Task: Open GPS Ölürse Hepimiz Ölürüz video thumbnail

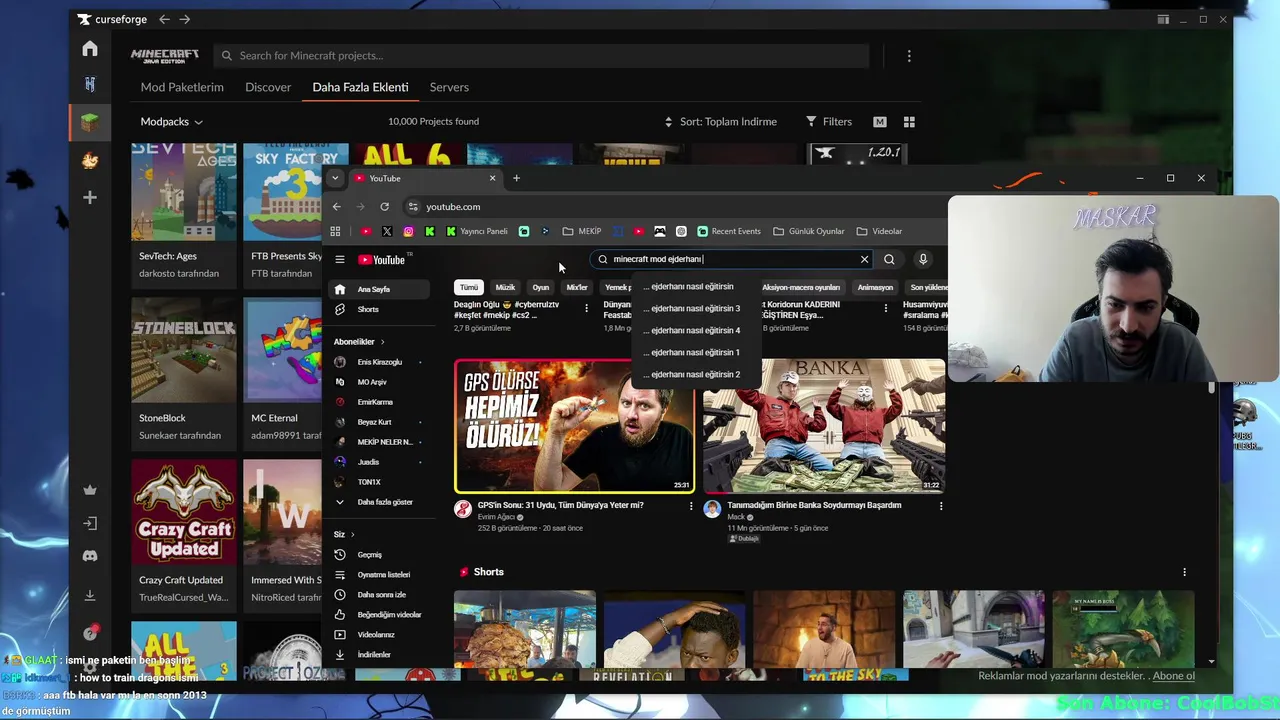Action: (574, 426)
